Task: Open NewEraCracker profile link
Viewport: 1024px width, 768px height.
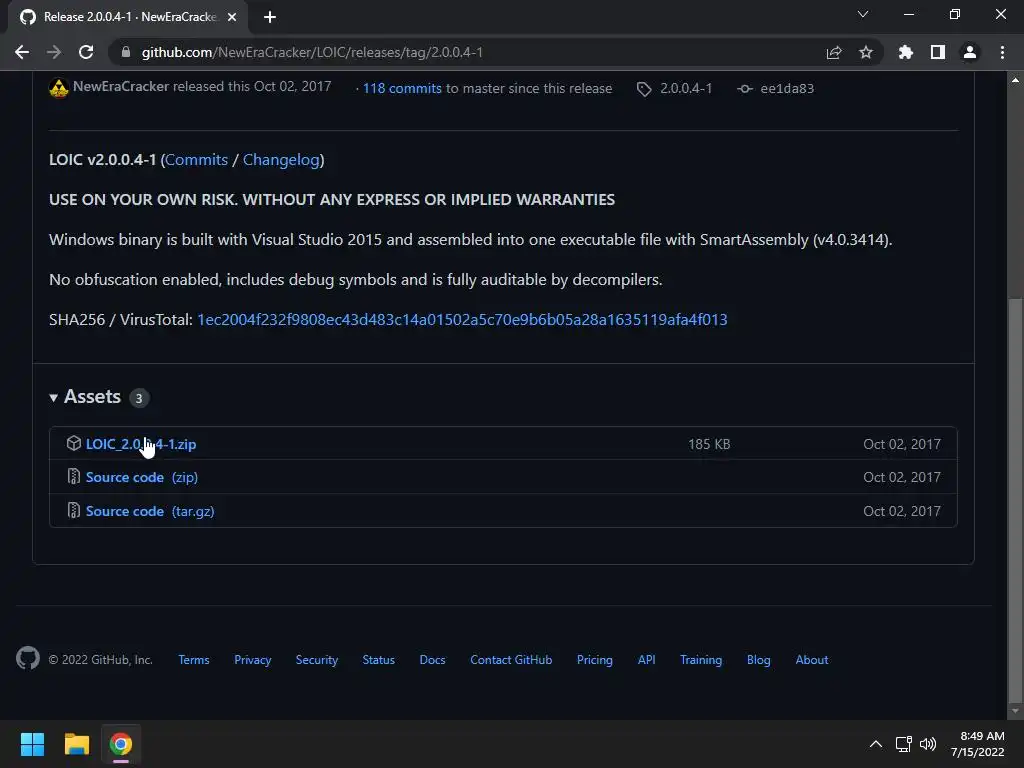Action: pos(121,86)
